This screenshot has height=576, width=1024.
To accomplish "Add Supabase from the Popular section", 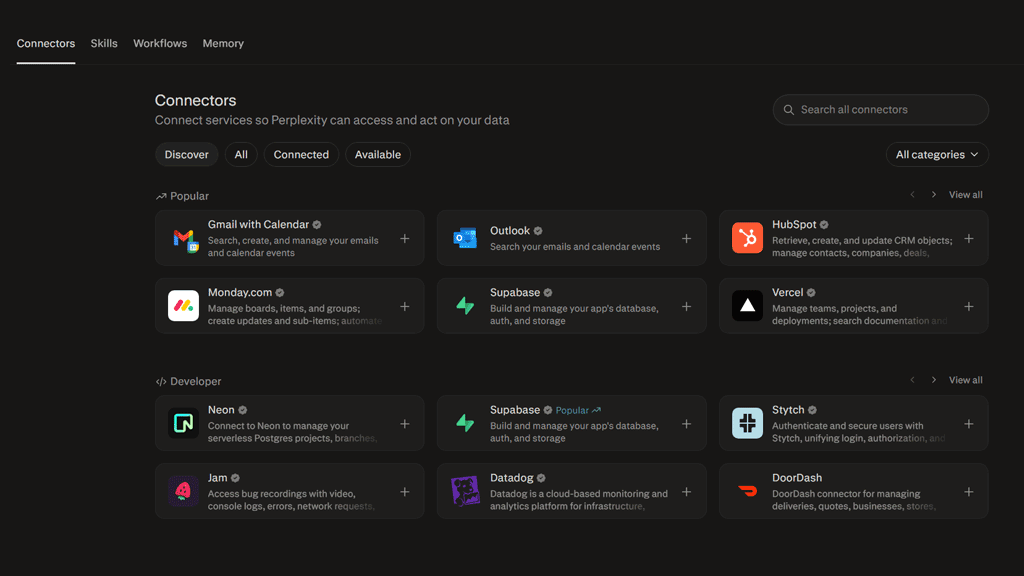I will point(686,307).
